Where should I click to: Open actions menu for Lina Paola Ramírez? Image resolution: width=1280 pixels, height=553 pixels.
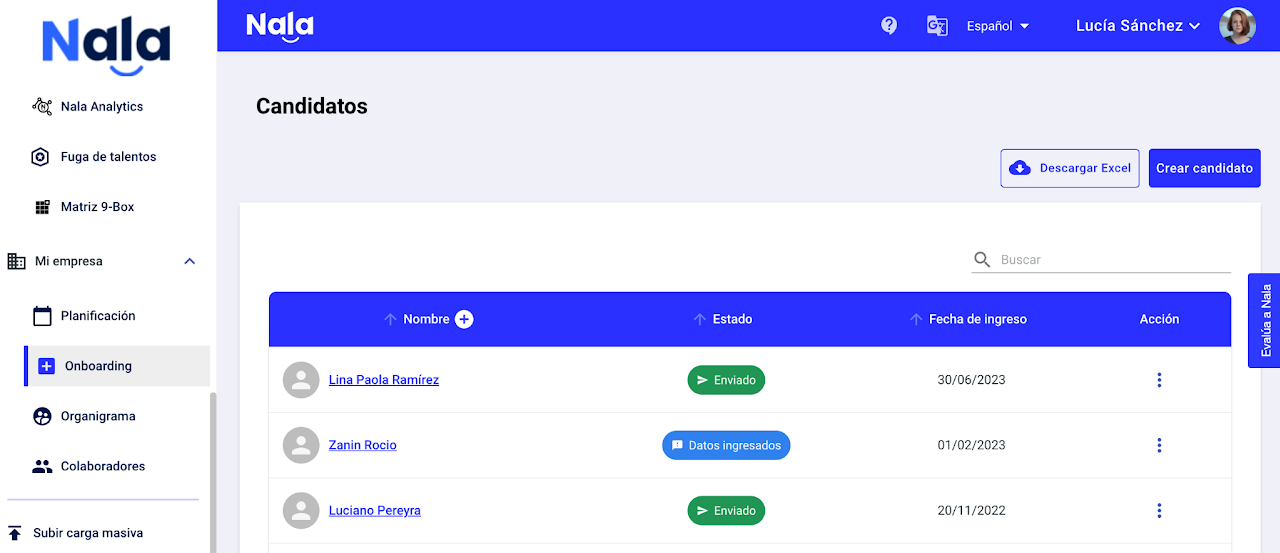point(1159,380)
